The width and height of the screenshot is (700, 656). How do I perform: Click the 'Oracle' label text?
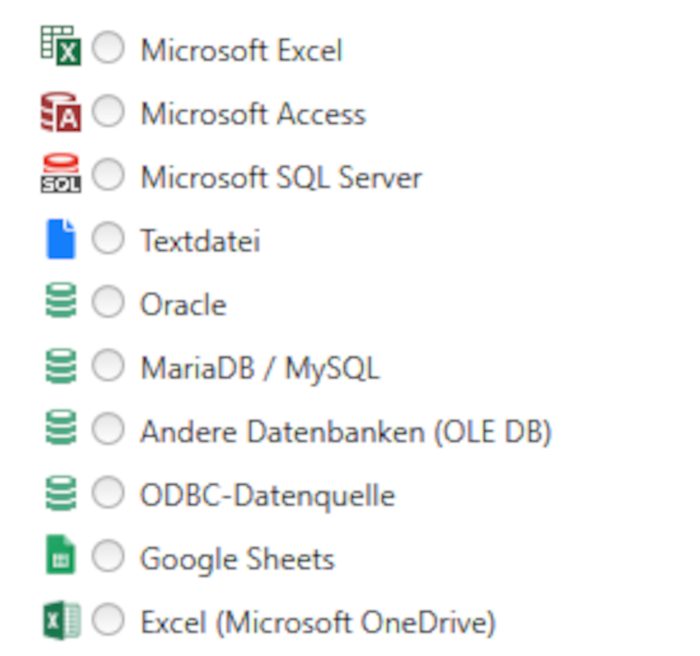point(183,305)
